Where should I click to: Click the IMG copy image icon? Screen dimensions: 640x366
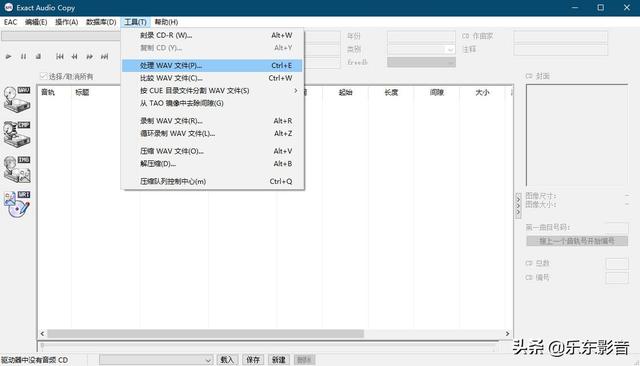(x=17, y=169)
